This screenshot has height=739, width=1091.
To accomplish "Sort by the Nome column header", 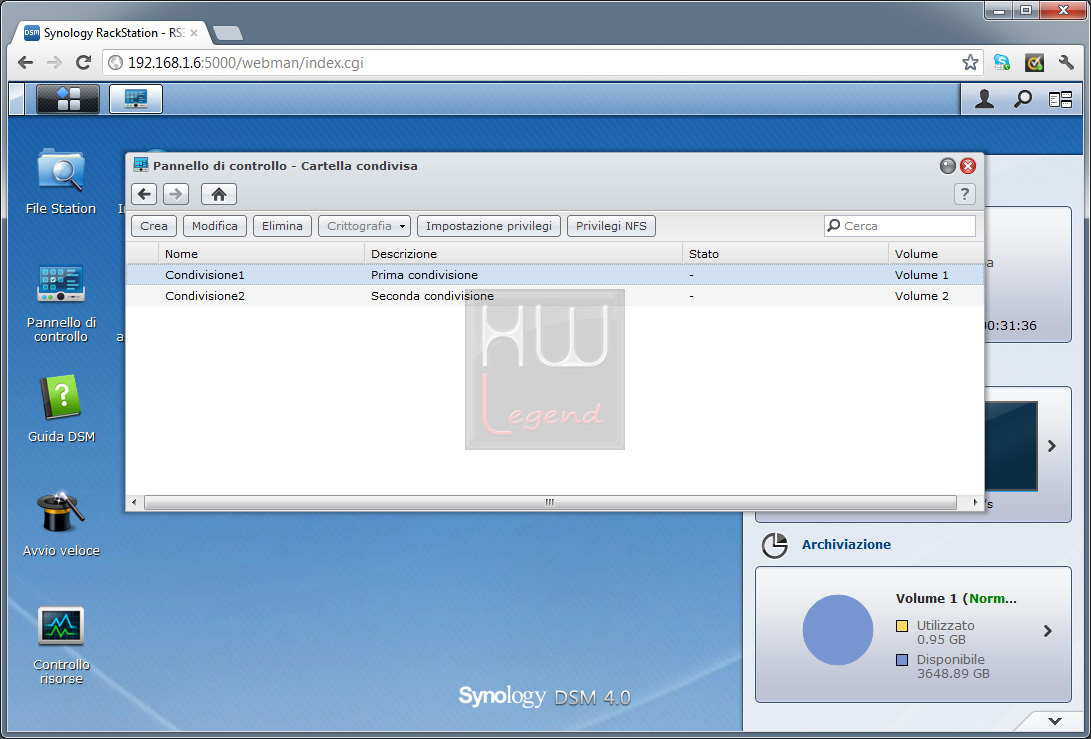I will click(x=261, y=254).
